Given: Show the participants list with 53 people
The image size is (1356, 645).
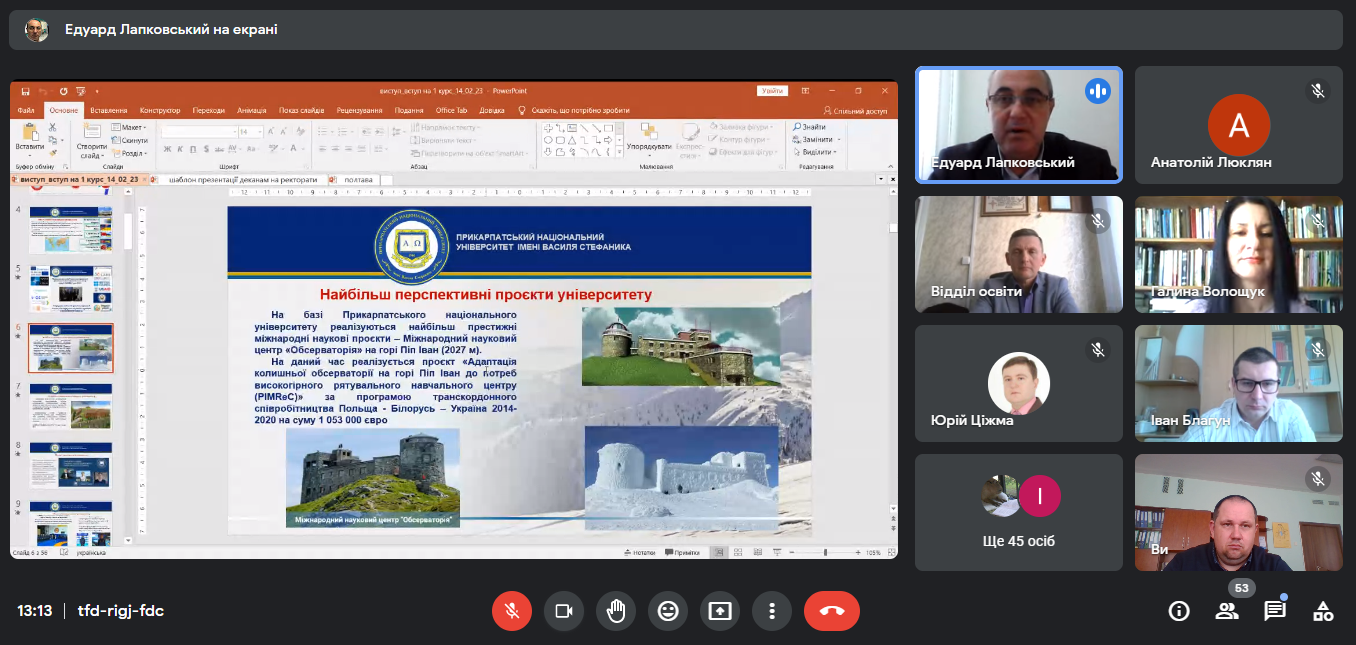Looking at the screenshot, I should coord(1227,611).
